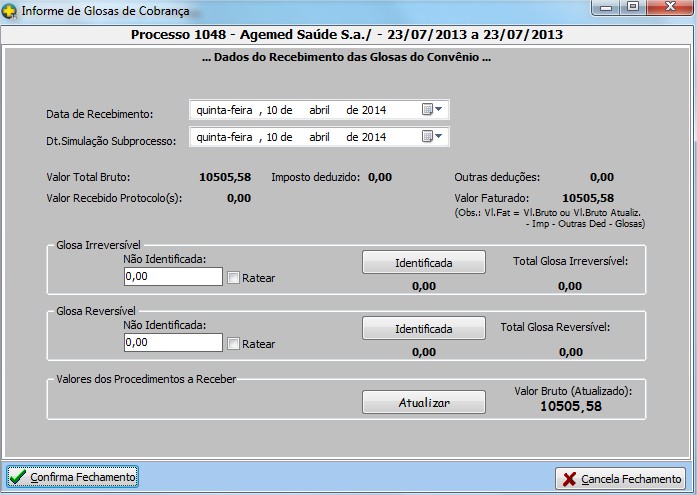Maximize the Informe de Glosas window
697x495 pixels.
(633, 9)
